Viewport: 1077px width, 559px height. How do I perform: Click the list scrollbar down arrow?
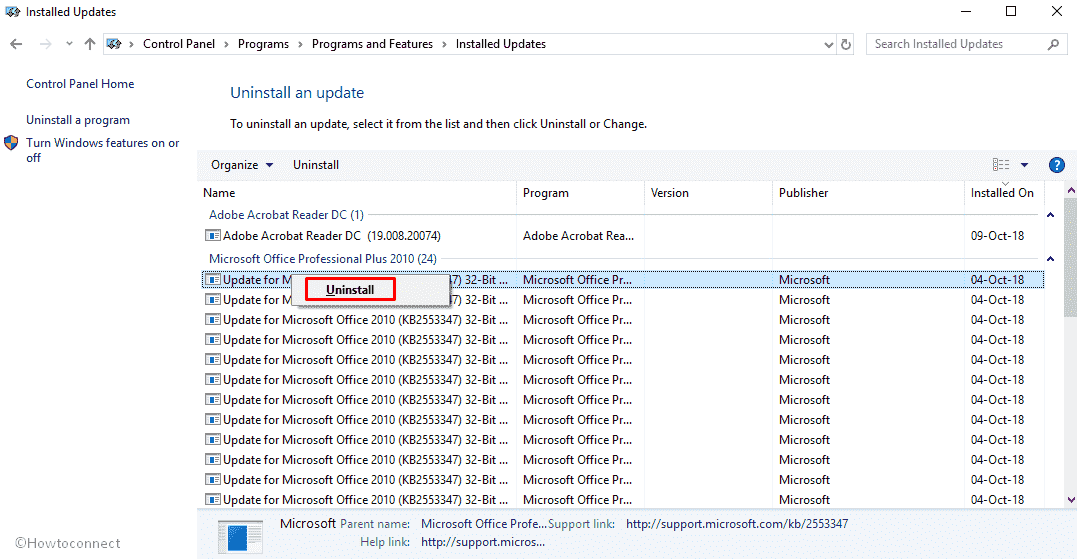pos(1071,500)
